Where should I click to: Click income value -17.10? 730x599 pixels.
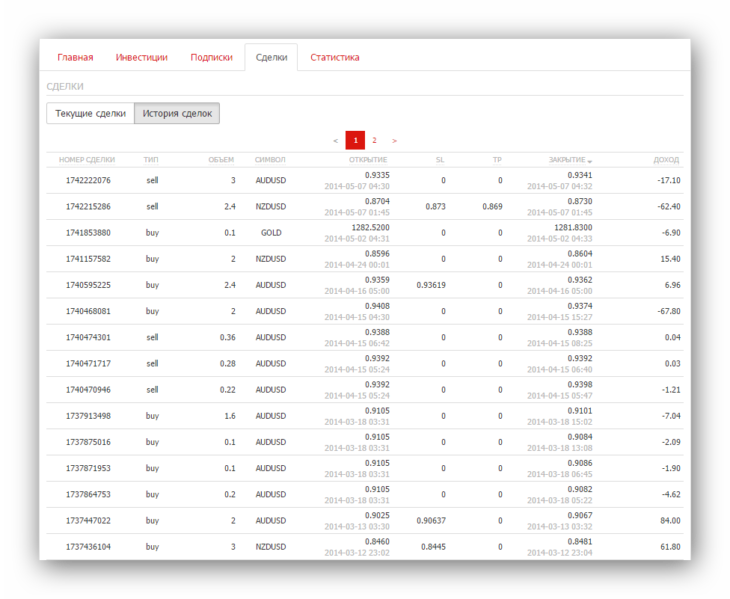tap(669, 180)
